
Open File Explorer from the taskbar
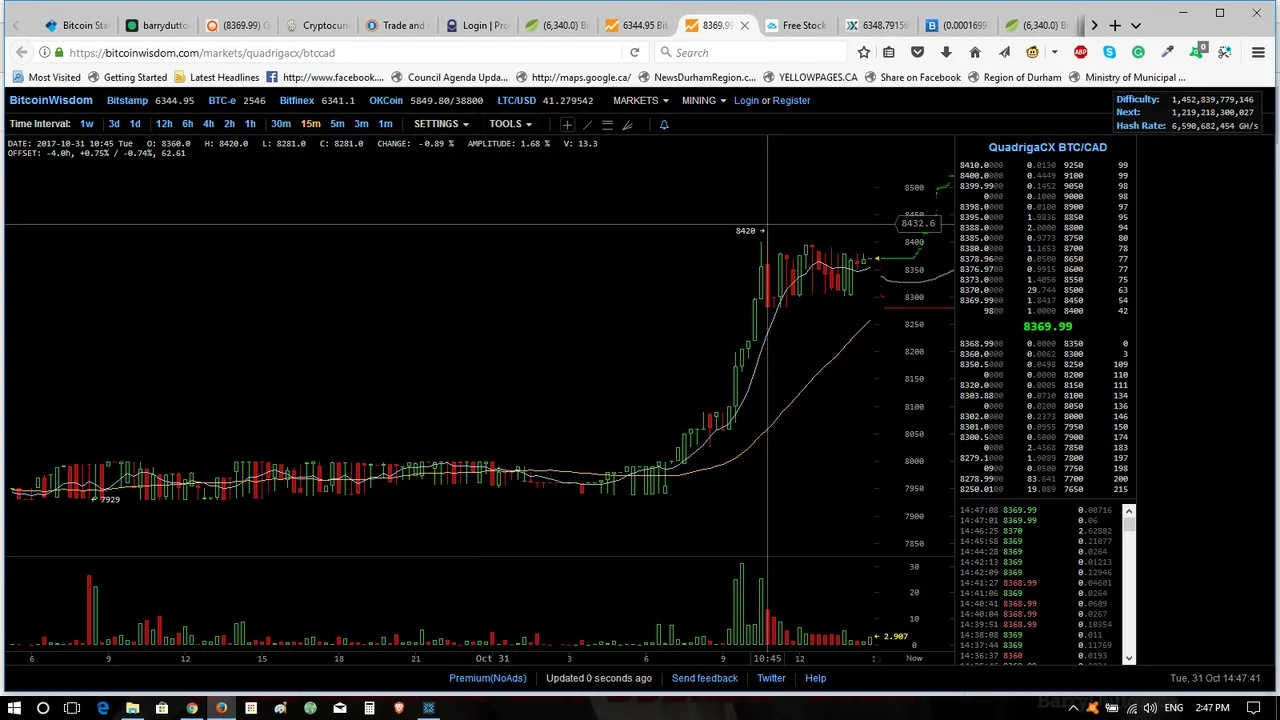click(x=132, y=708)
